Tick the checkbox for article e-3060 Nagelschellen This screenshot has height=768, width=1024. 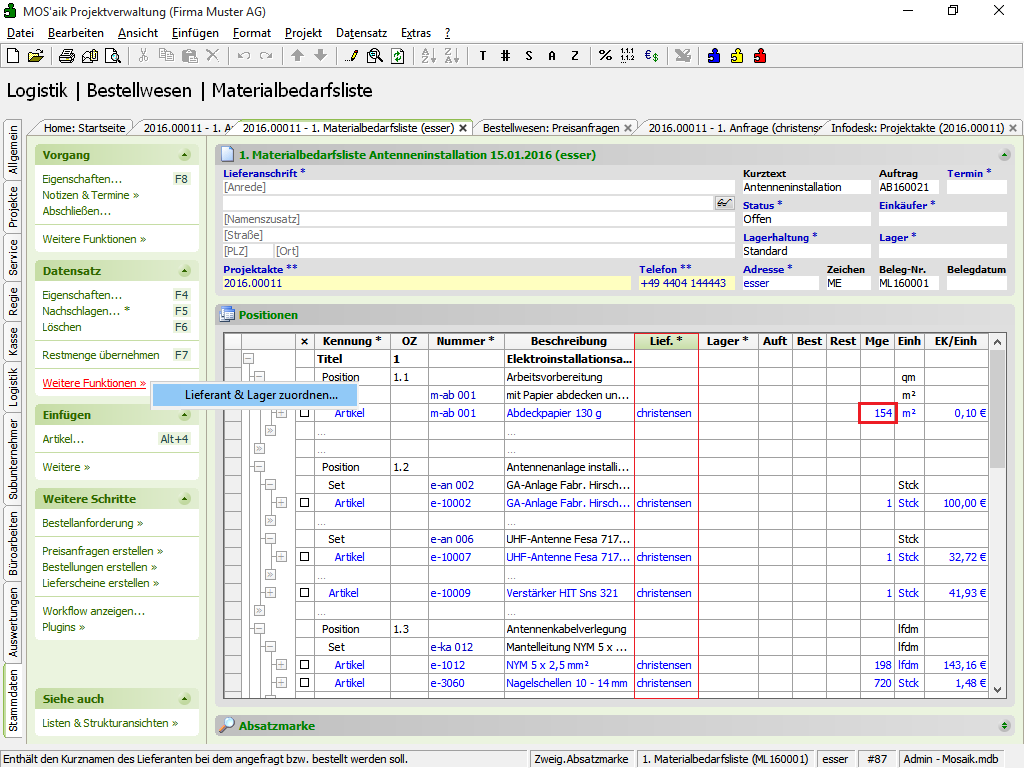[305, 683]
